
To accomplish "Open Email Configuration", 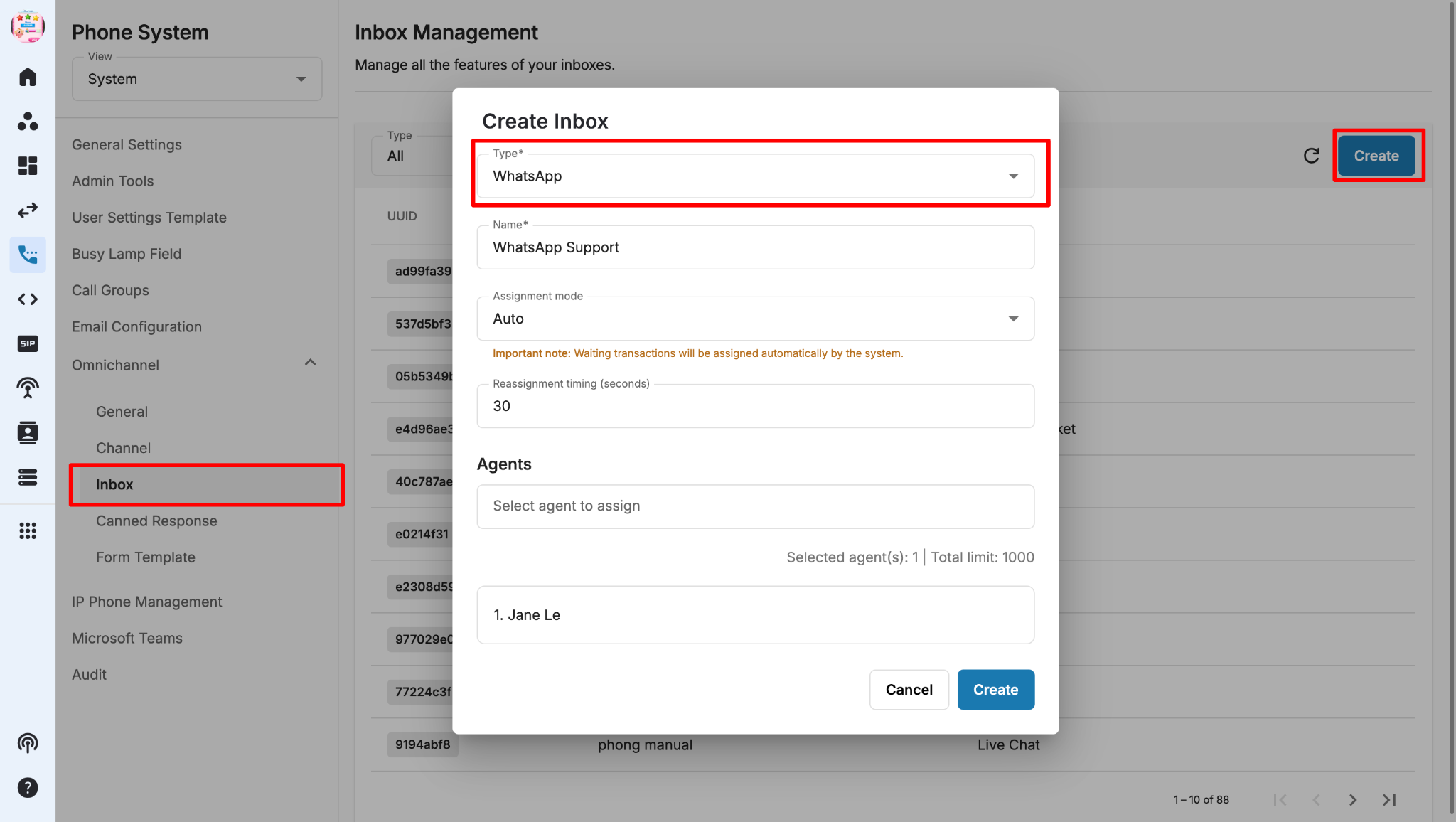I will click(x=136, y=326).
